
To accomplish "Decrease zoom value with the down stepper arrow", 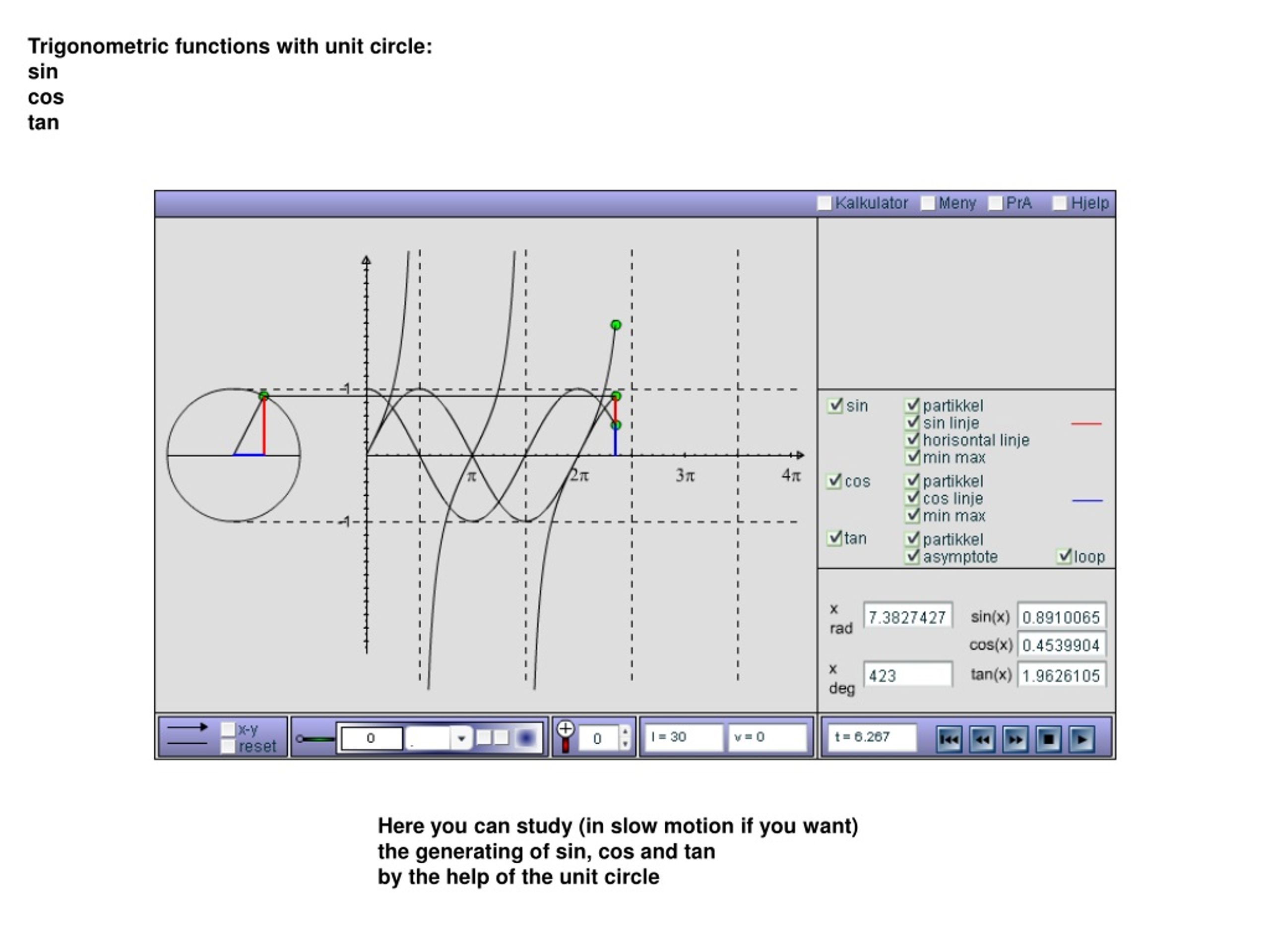I will click(625, 744).
